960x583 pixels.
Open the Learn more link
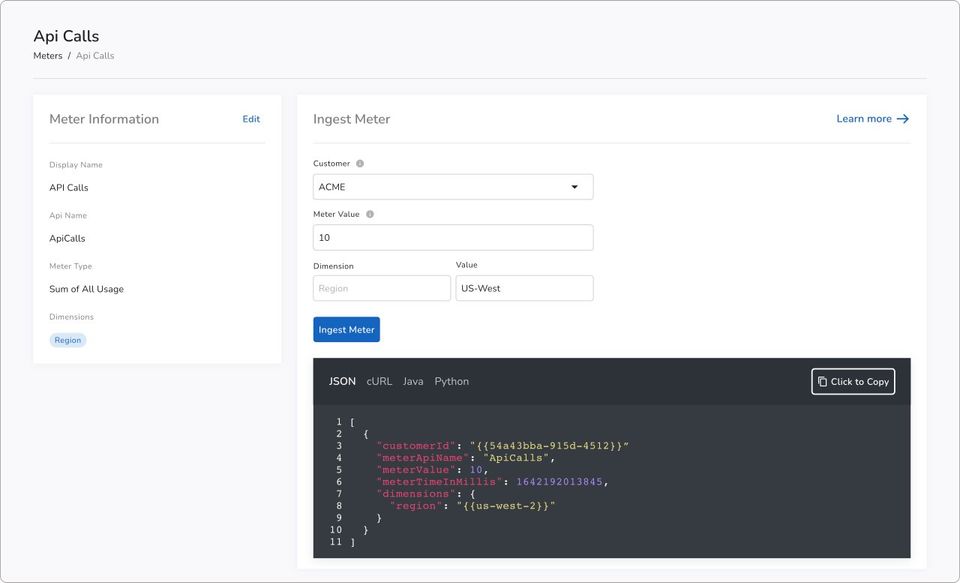click(872, 119)
